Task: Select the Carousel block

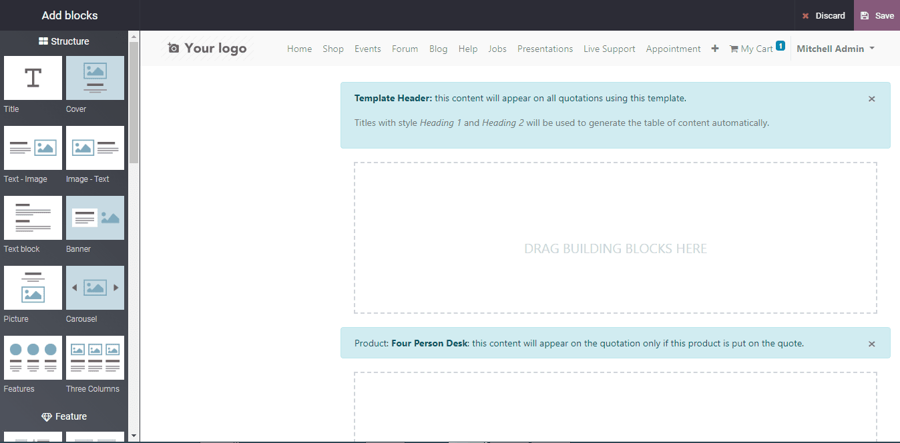Action: [95, 288]
